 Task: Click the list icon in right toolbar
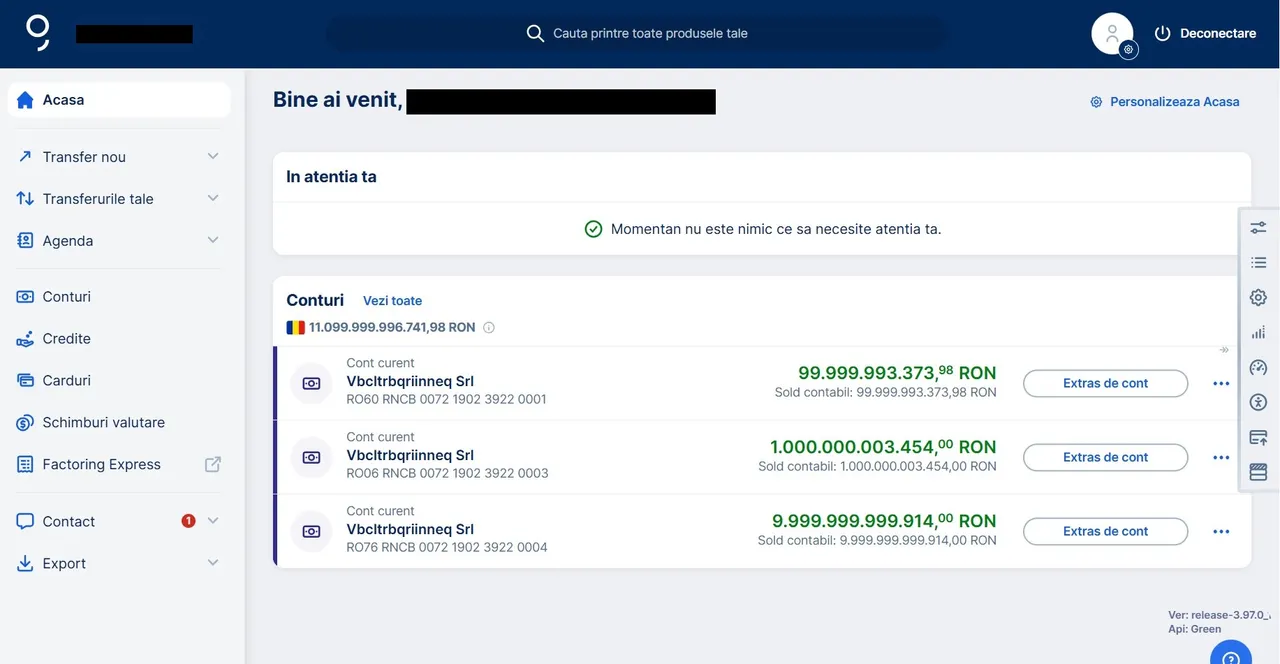click(1258, 262)
